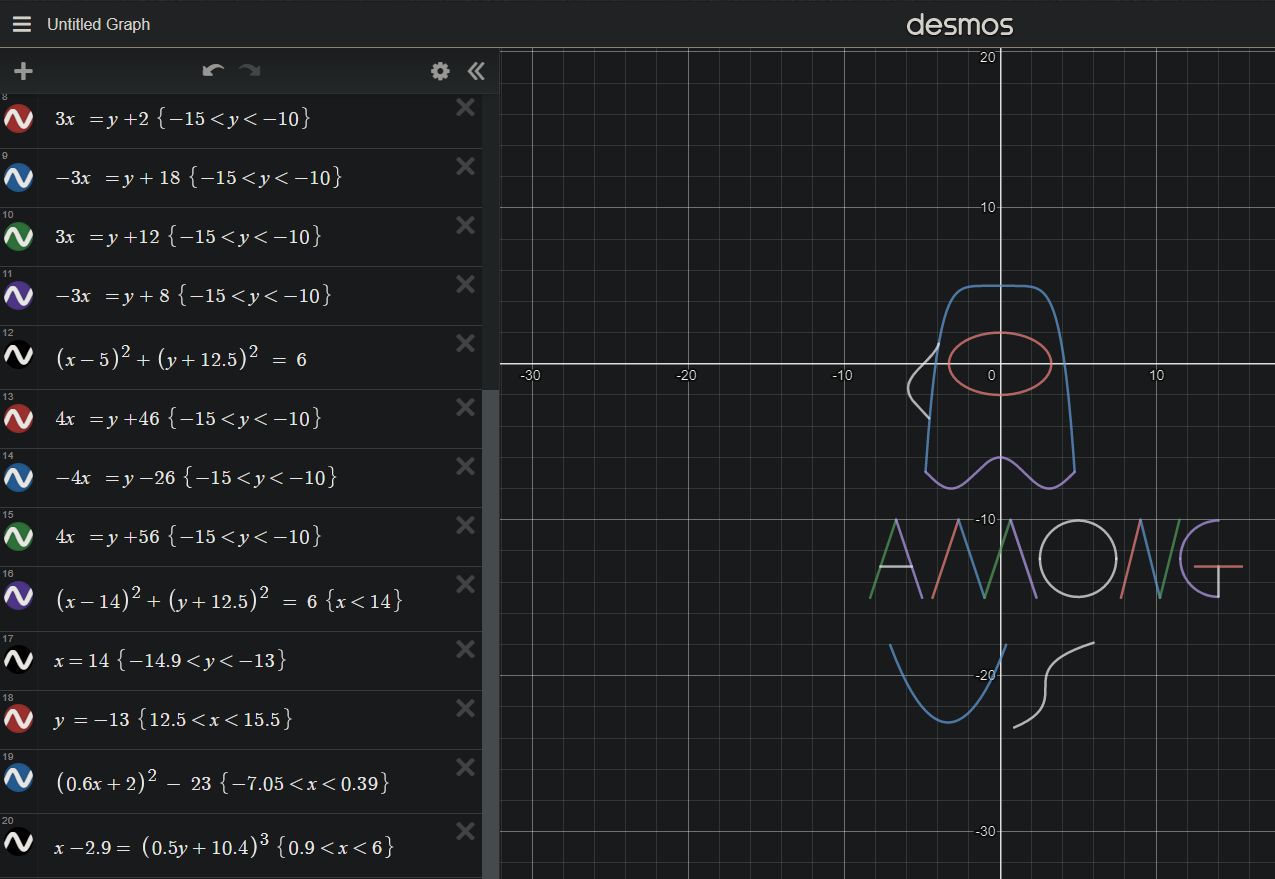Image resolution: width=1275 pixels, height=879 pixels.
Task: Hide the graph of expression 8
Action: (x=18, y=118)
